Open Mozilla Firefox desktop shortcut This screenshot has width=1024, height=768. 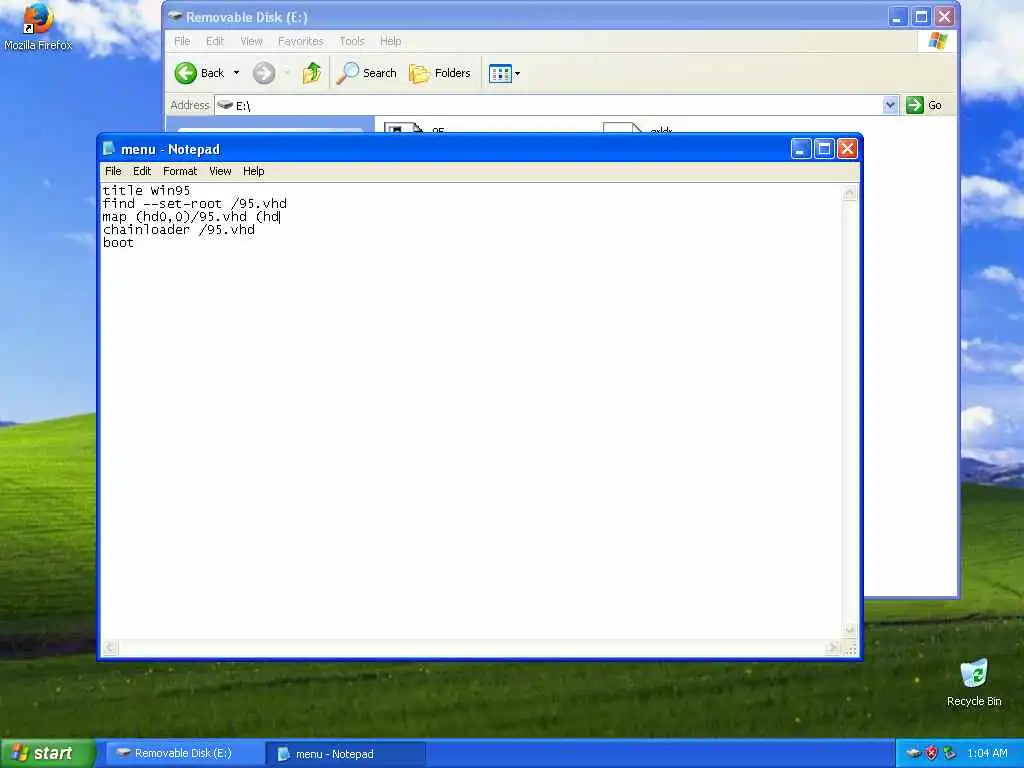click(x=38, y=26)
